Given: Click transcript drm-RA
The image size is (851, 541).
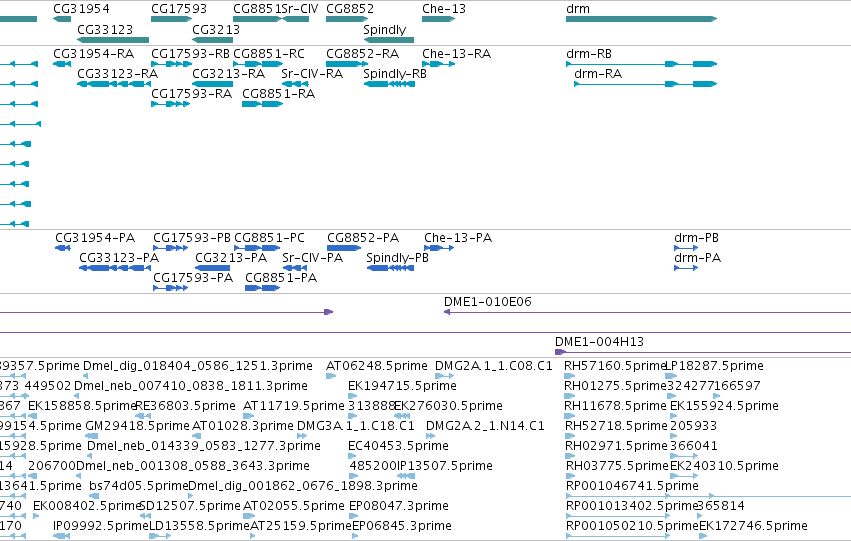Looking at the screenshot, I should [646, 84].
